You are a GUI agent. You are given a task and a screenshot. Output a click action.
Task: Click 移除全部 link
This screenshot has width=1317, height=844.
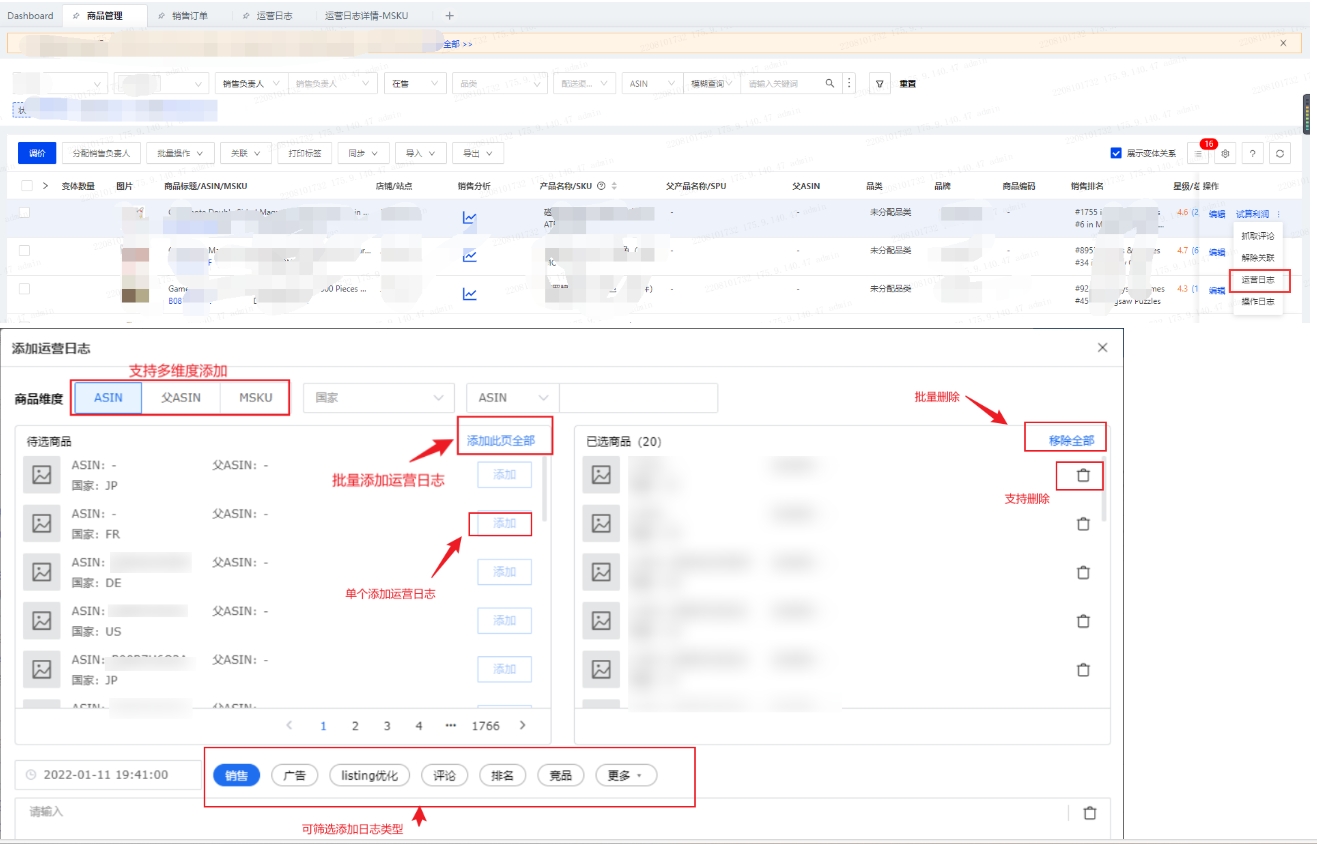[x=1071, y=441]
